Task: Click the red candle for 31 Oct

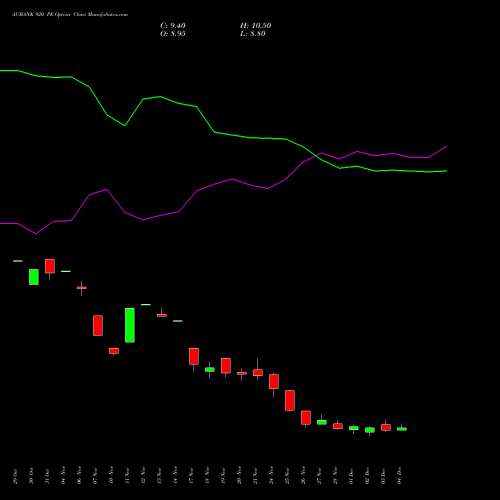Action: click(x=50, y=266)
